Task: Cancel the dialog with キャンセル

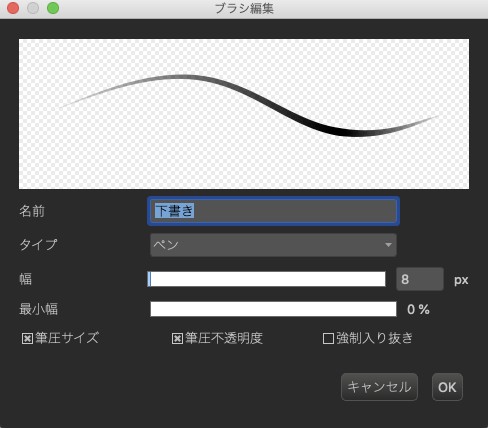Action: pos(379,387)
